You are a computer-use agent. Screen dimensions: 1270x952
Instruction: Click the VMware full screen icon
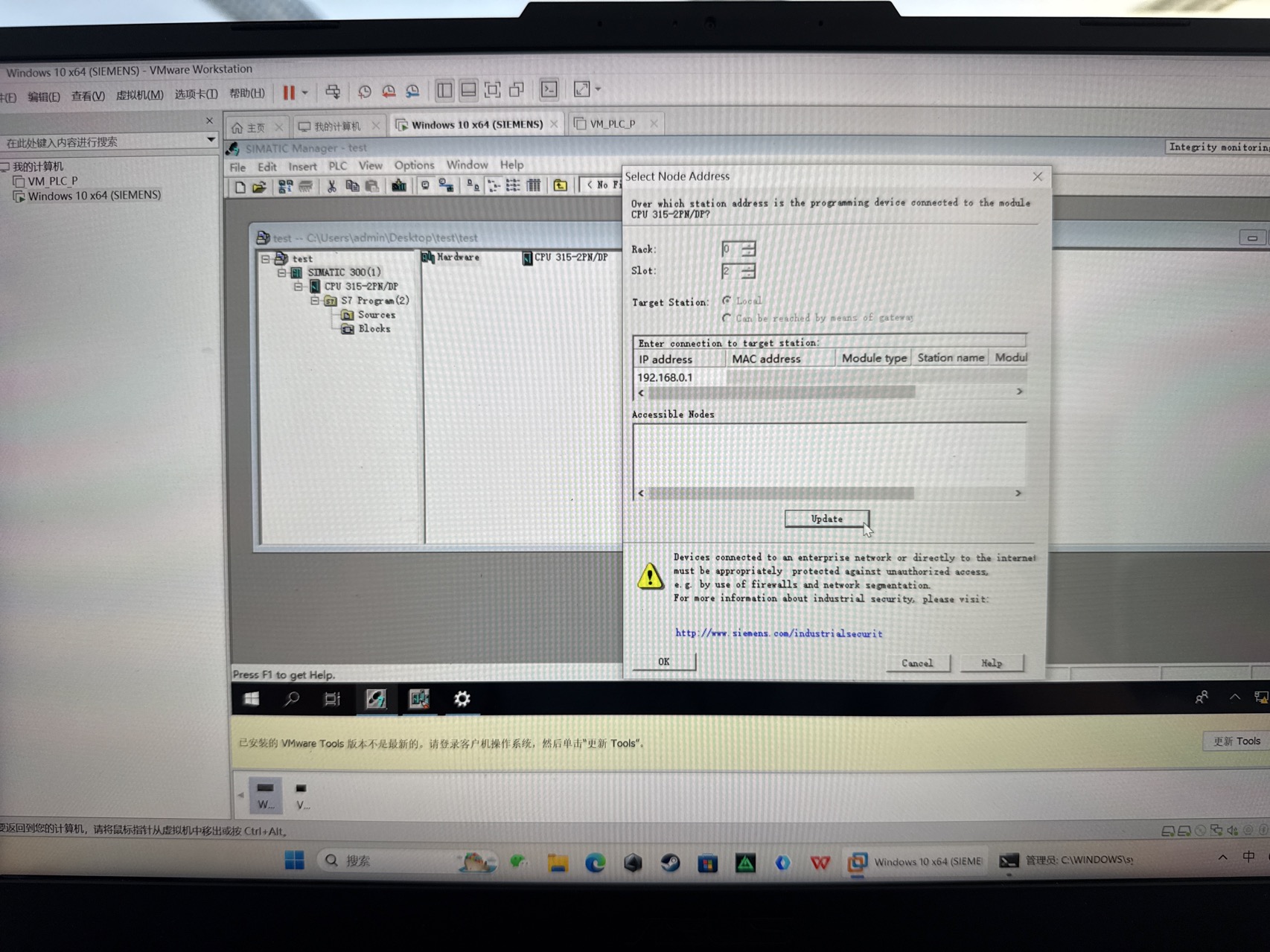click(492, 91)
